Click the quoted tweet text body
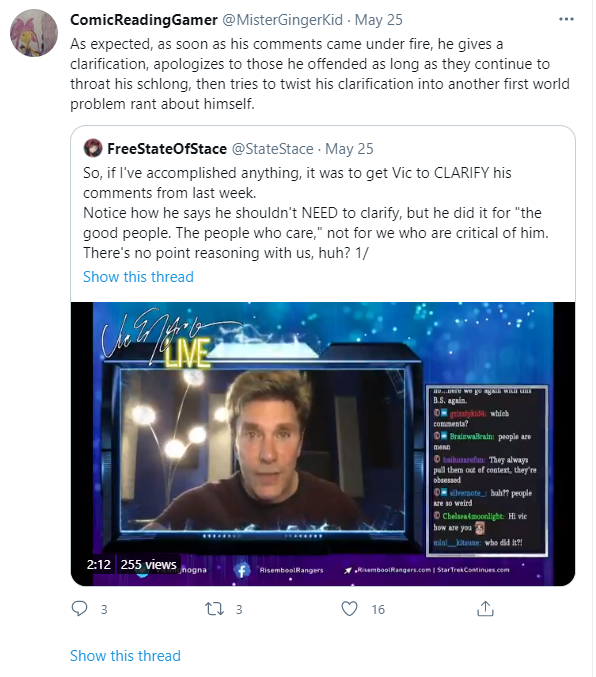 point(316,213)
